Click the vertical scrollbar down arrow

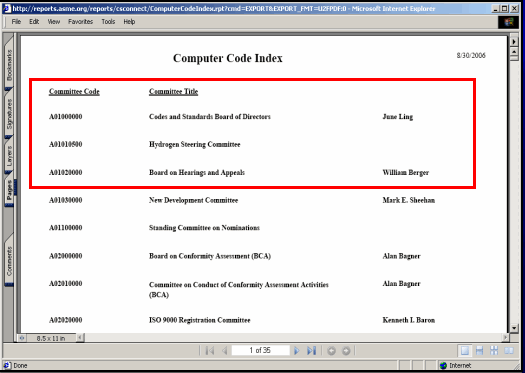coord(514,328)
